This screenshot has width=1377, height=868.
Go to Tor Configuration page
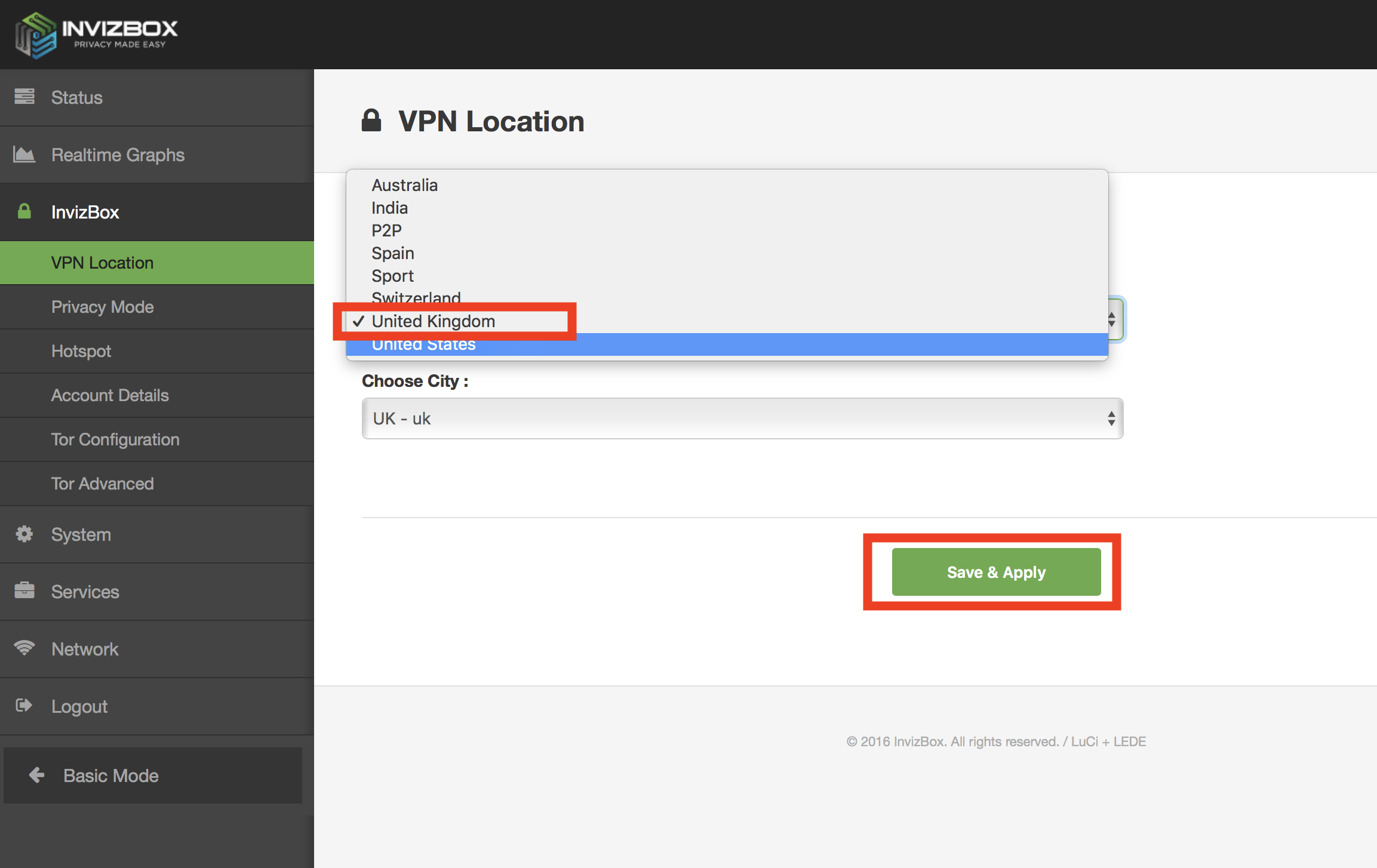[x=115, y=439]
